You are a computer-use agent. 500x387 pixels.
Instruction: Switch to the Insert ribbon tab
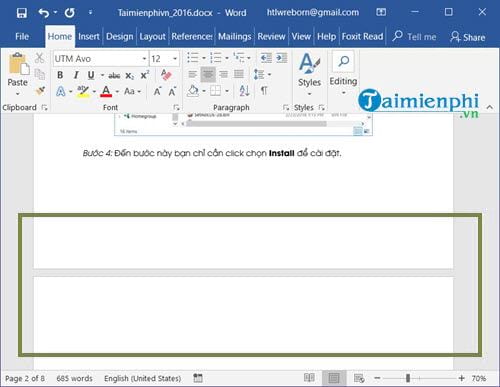tap(89, 36)
